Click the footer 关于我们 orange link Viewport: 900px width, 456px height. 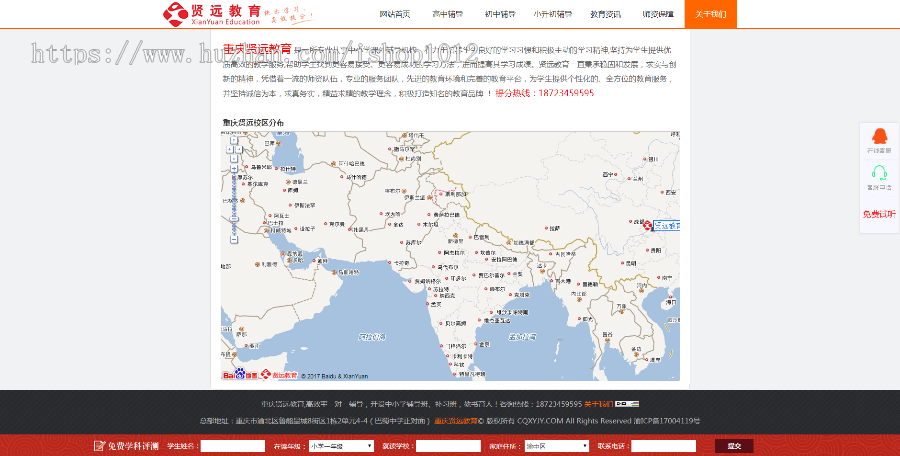pos(599,404)
